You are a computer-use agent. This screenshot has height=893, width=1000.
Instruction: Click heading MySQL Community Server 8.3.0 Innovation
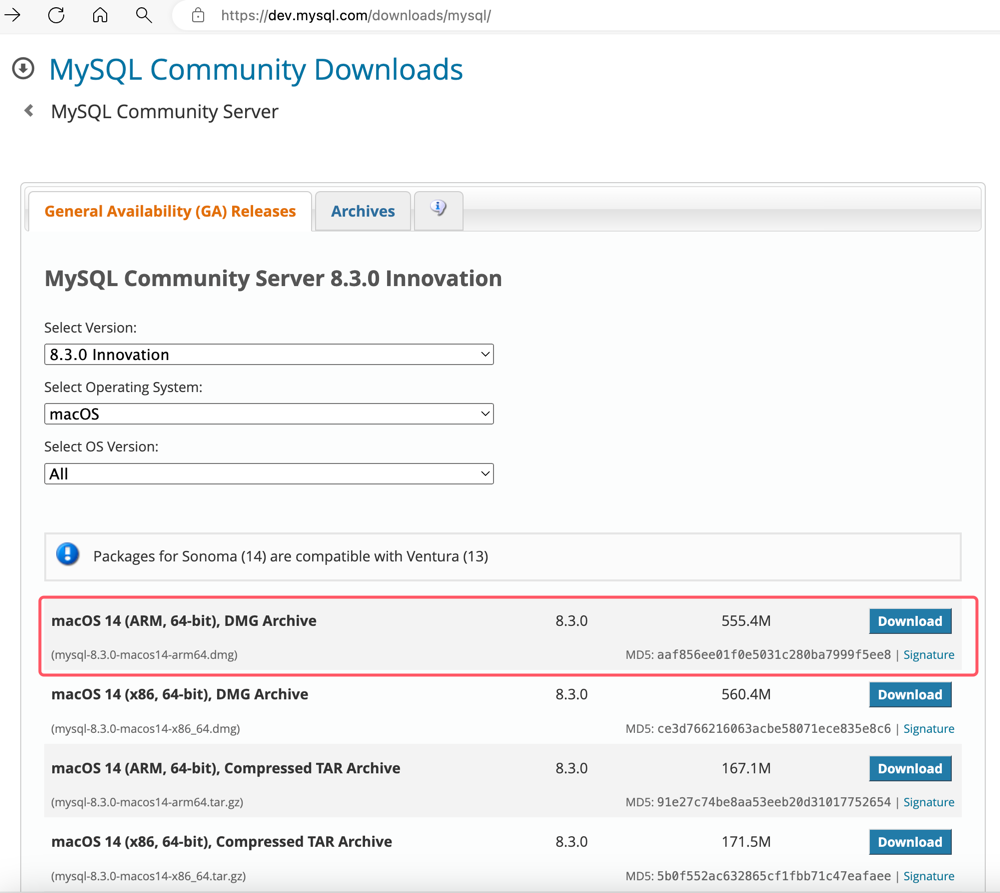[x=273, y=279]
